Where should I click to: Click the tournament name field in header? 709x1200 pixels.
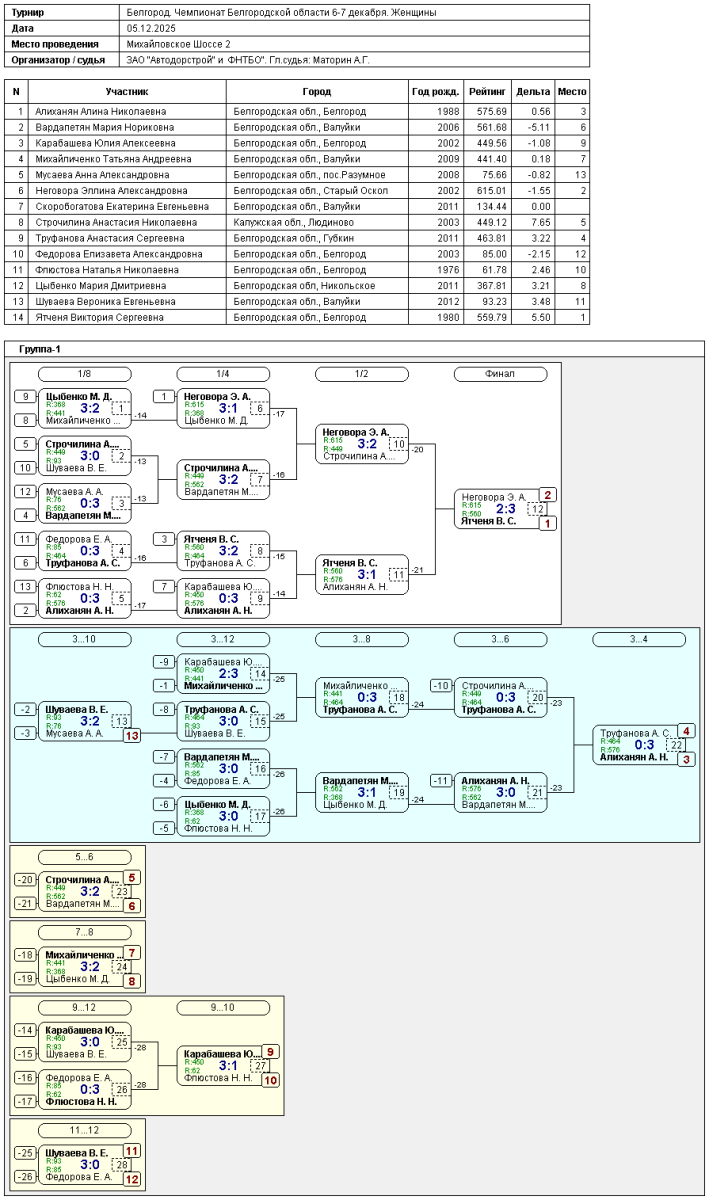coord(354,13)
